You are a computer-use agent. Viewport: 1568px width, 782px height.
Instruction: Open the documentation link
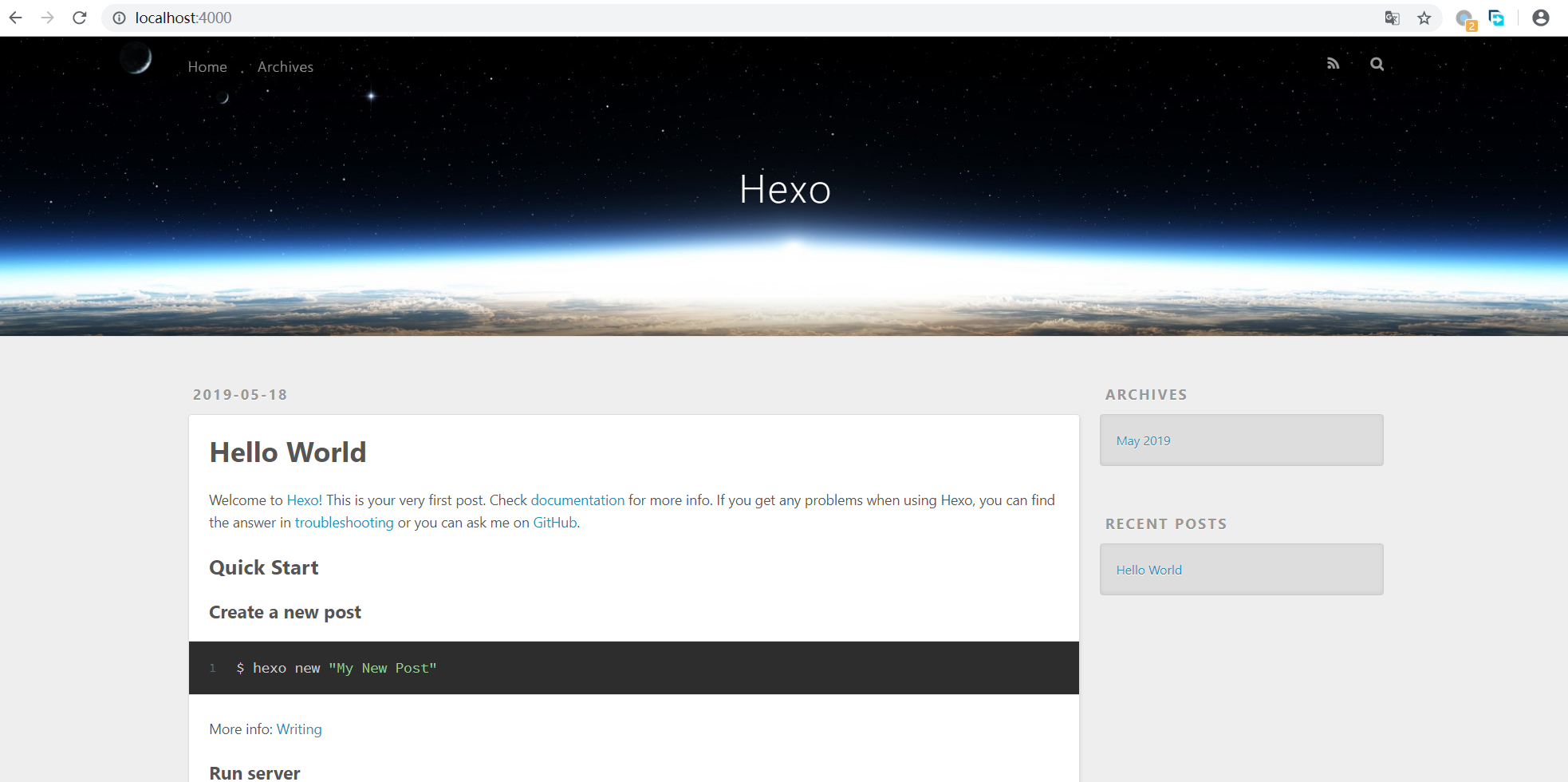pos(577,500)
